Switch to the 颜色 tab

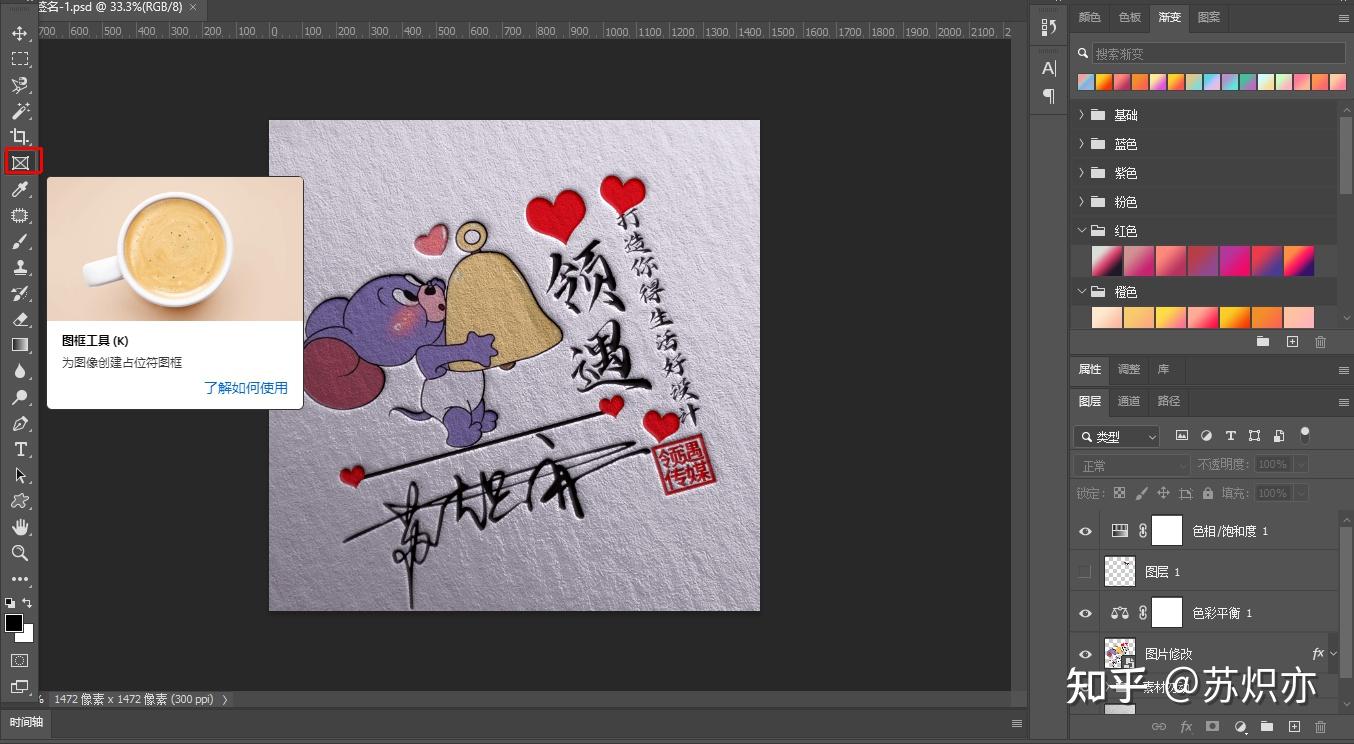[x=1089, y=18]
